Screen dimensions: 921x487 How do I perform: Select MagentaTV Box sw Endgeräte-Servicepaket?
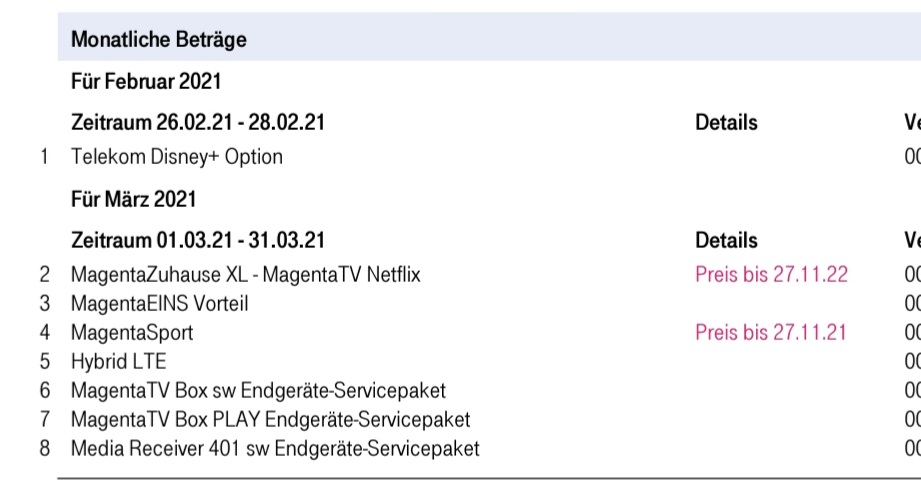(258, 391)
